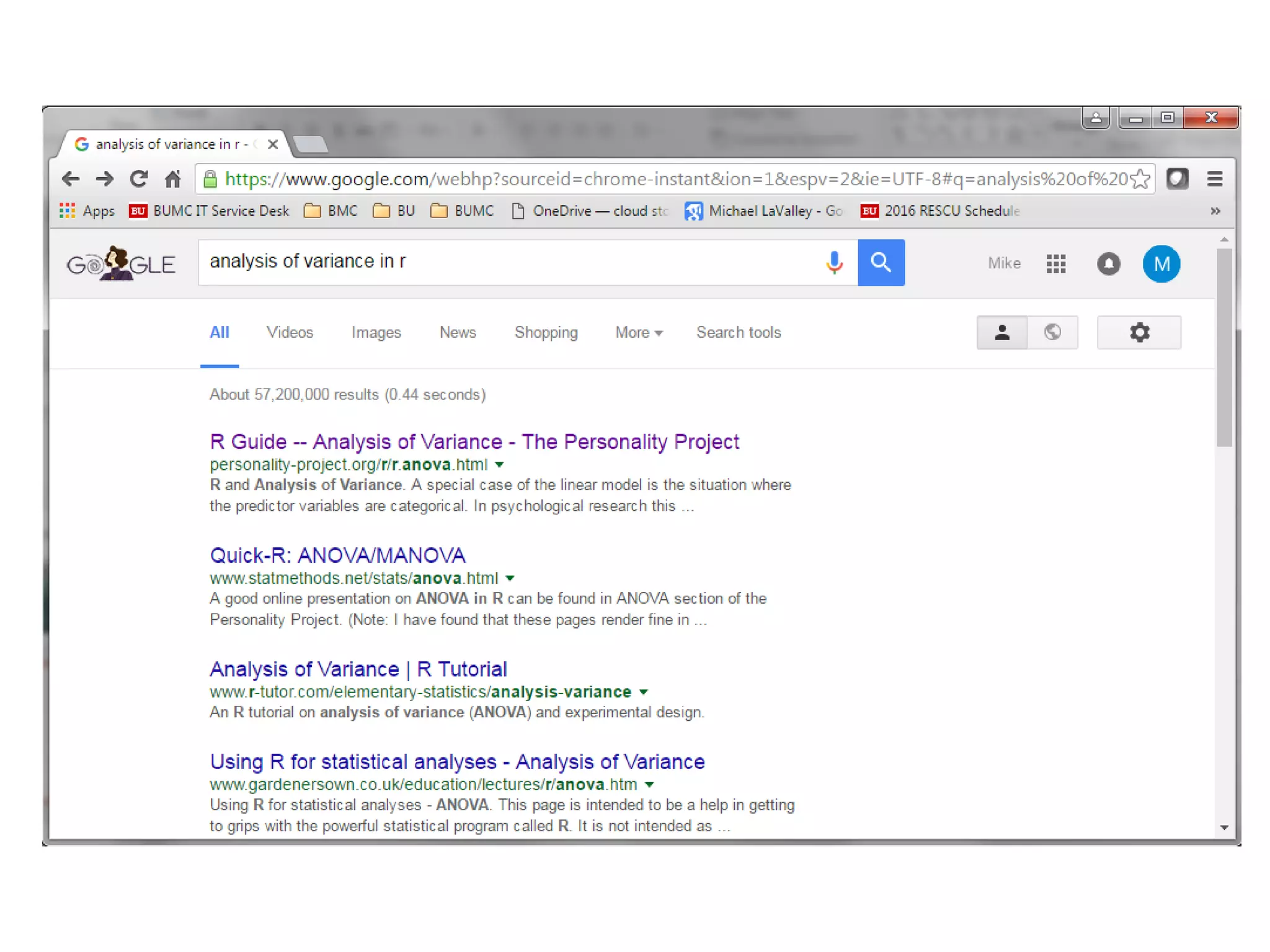Switch to Images results tab
This screenshot has height=952, width=1270.
coord(376,333)
